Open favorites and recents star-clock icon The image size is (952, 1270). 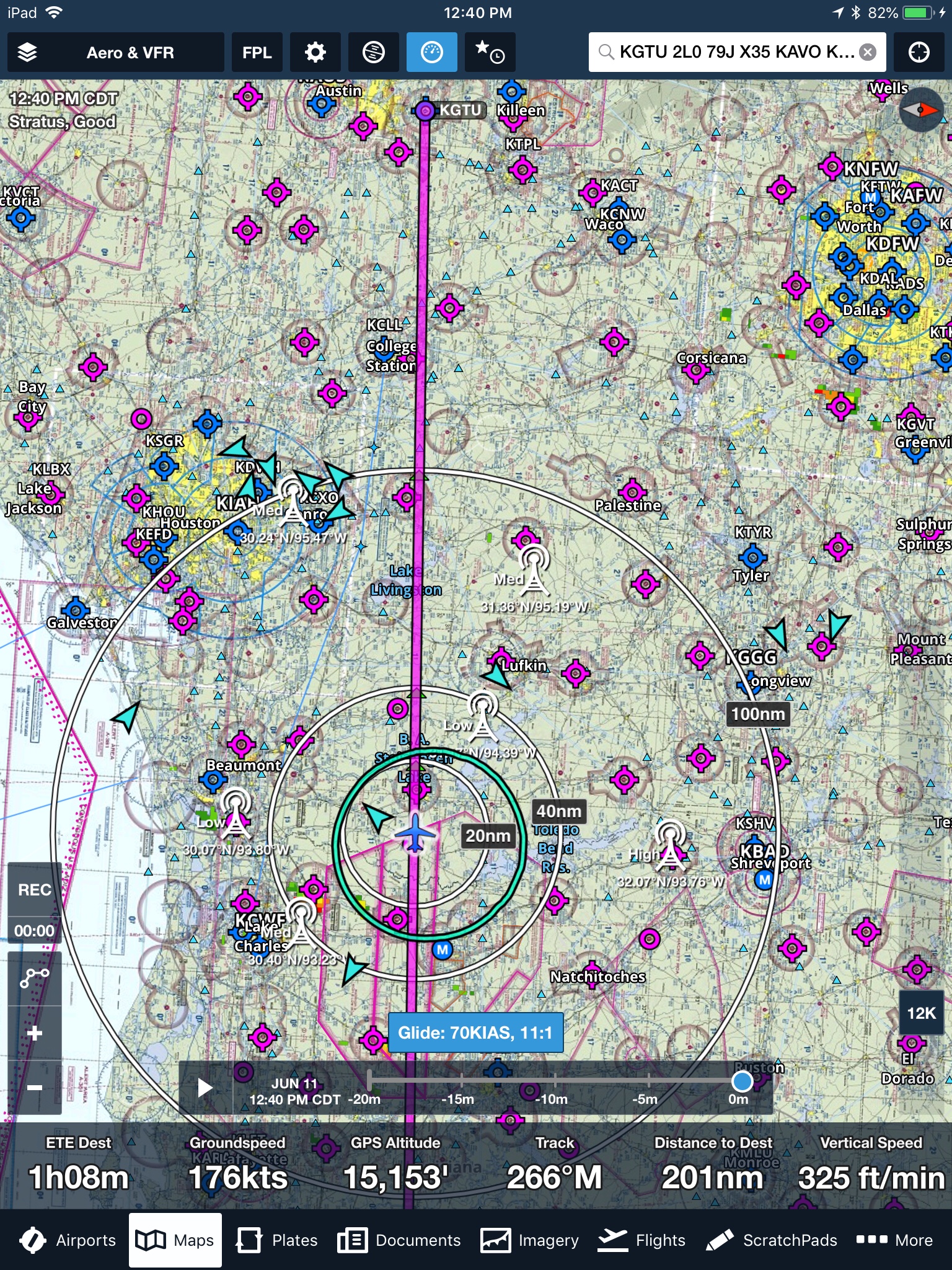(x=490, y=53)
